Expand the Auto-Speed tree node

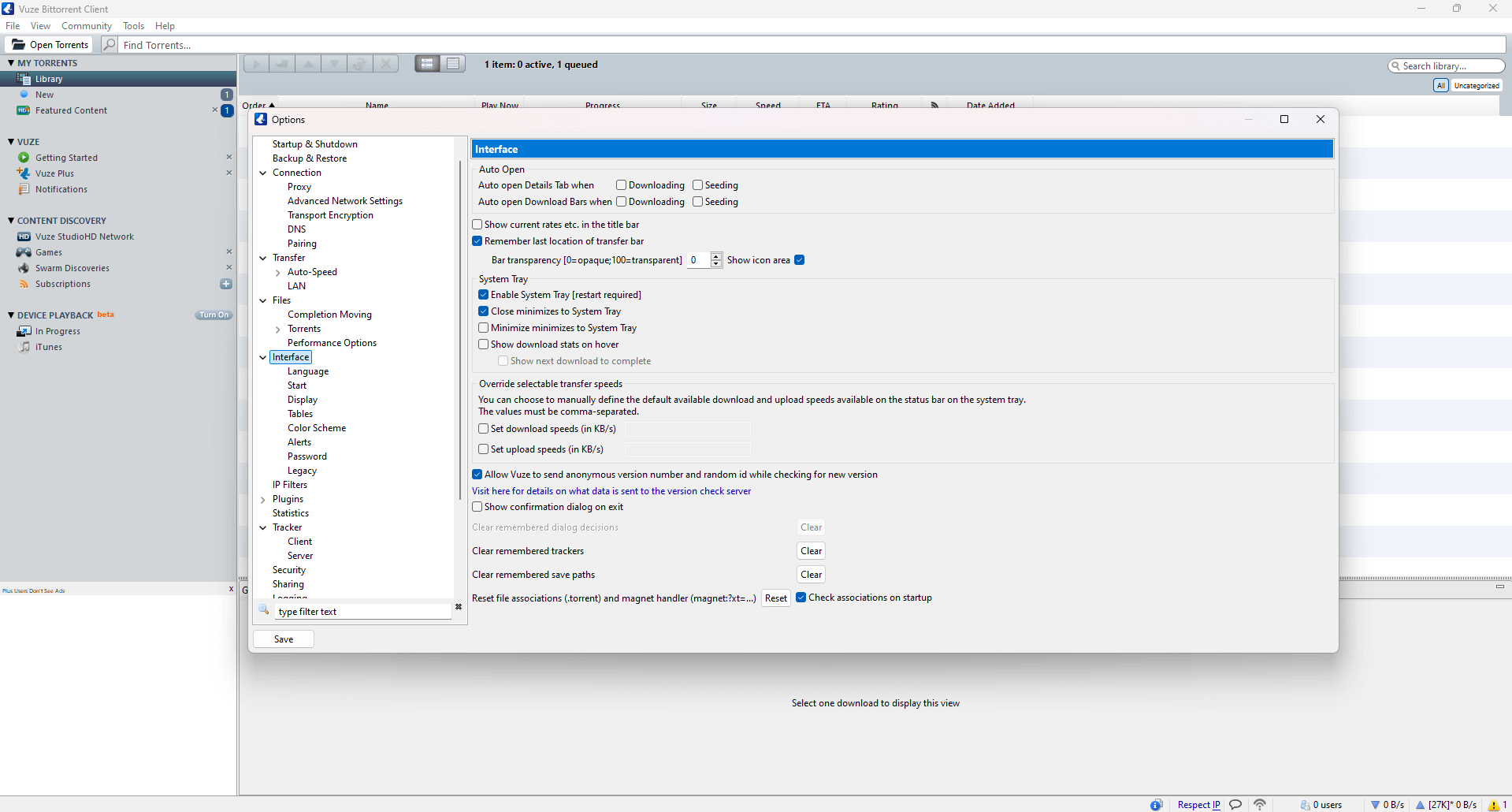point(278,272)
